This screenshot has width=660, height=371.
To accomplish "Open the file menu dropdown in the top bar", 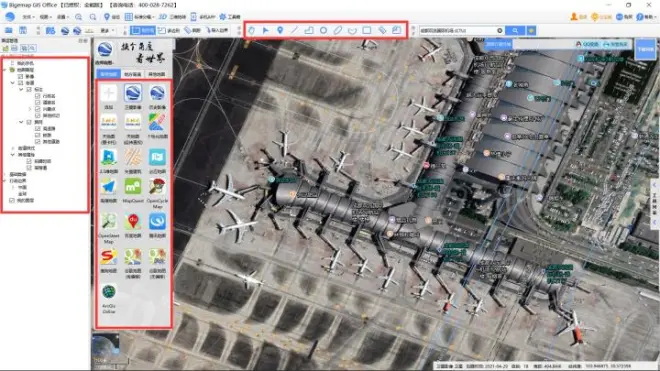I will tap(28, 17).
